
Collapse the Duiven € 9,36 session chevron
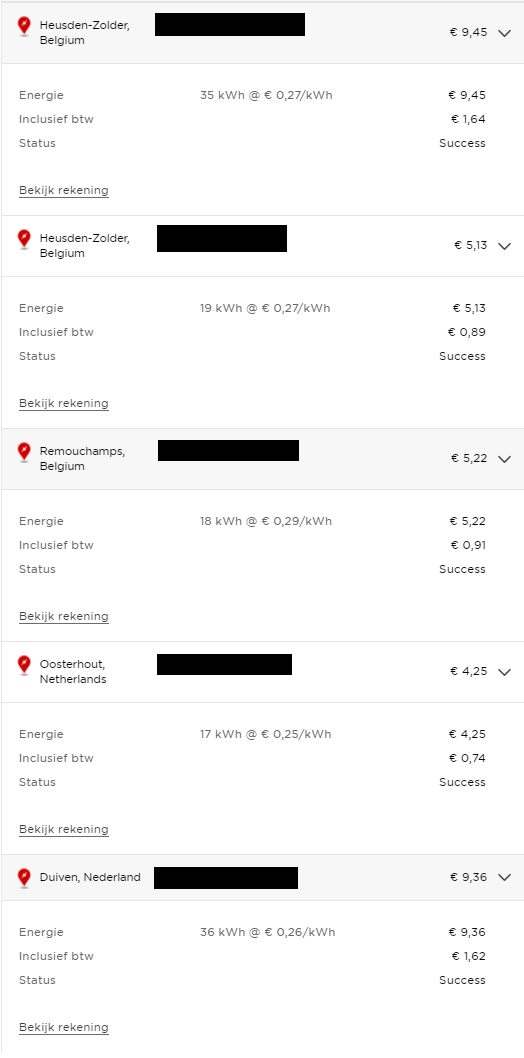[504, 878]
